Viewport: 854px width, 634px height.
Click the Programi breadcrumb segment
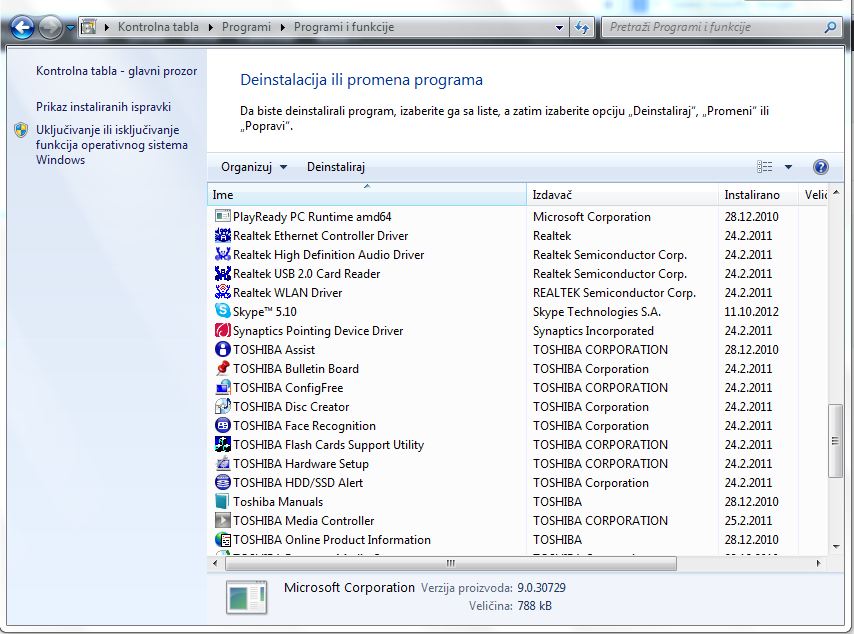coord(246,27)
